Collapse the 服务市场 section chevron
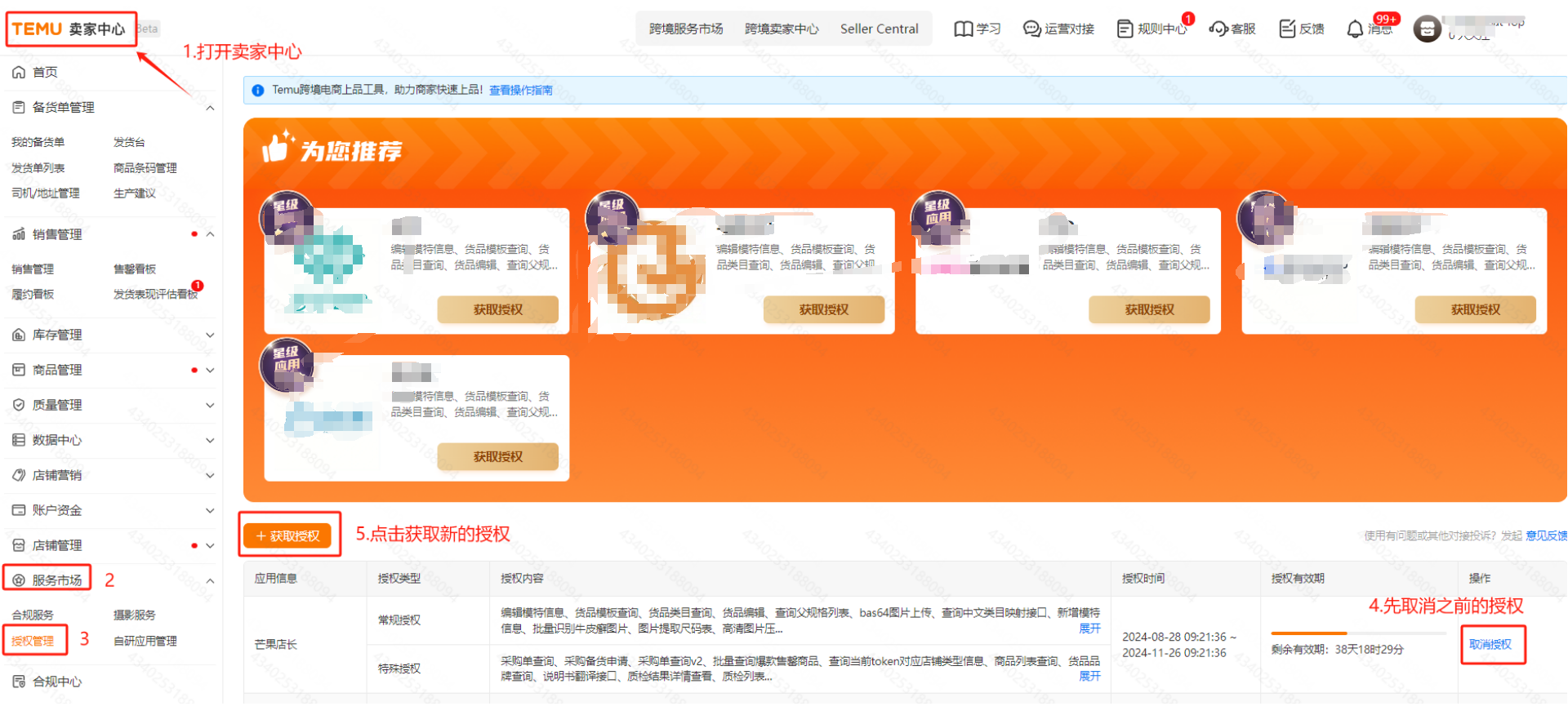Screen dimensions: 1568x724 tap(210, 580)
